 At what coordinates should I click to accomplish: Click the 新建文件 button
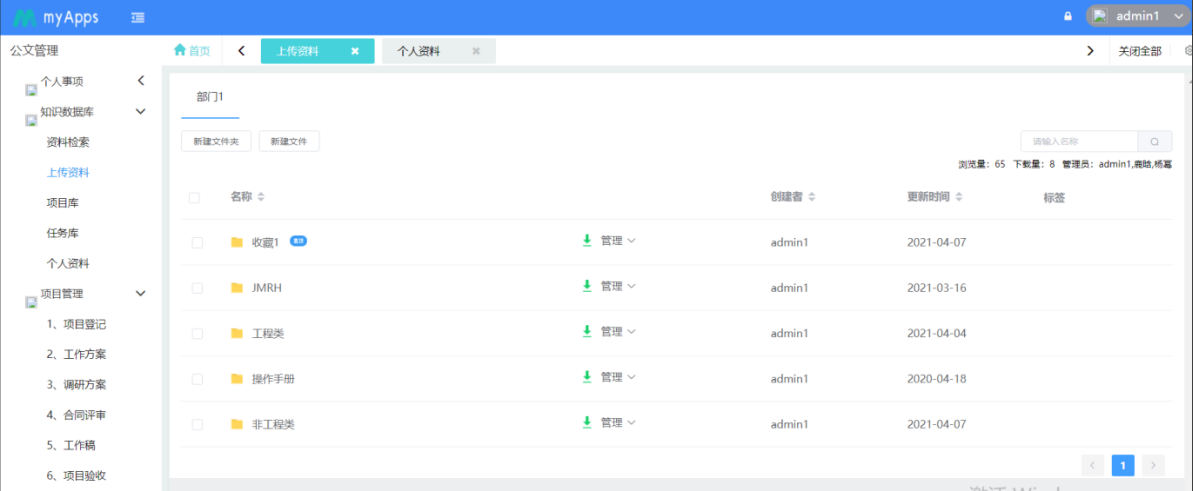pyautogui.click(x=289, y=142)
